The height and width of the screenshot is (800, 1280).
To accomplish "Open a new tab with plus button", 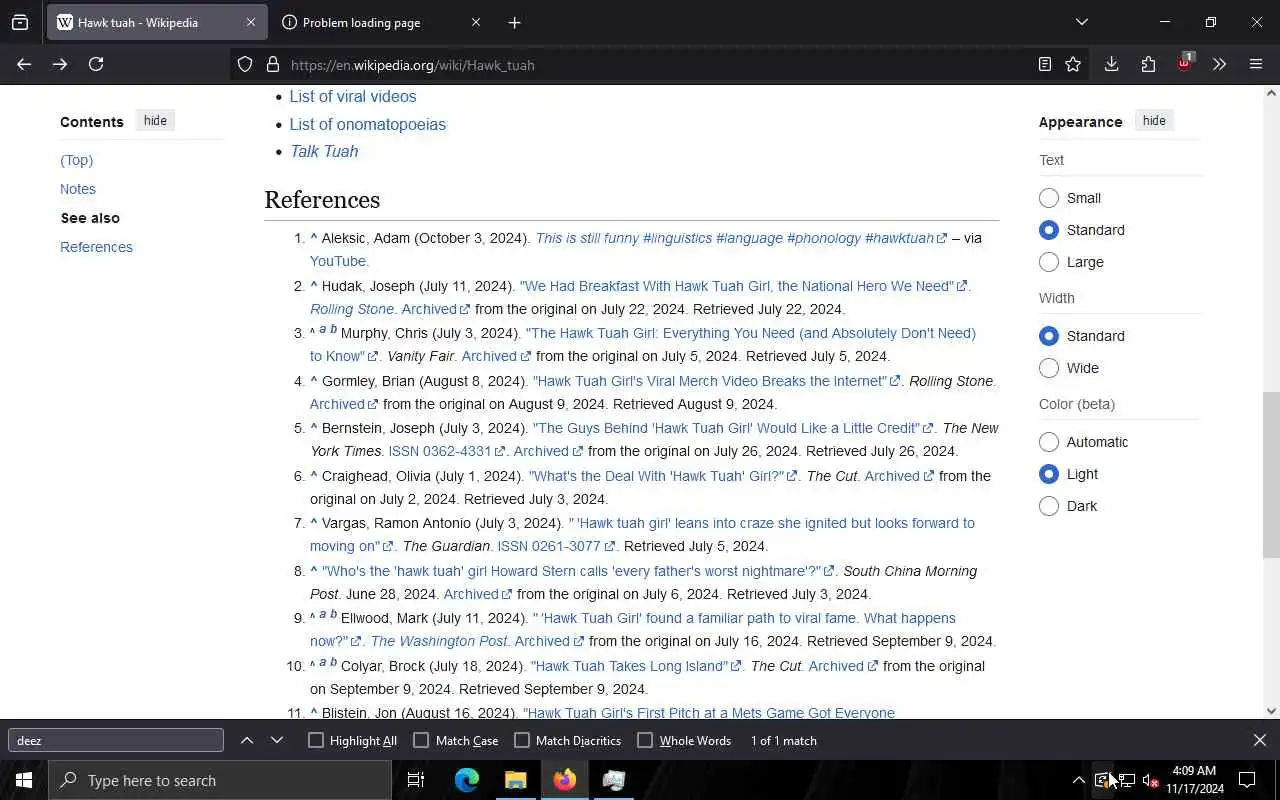I will coord(514,22).
